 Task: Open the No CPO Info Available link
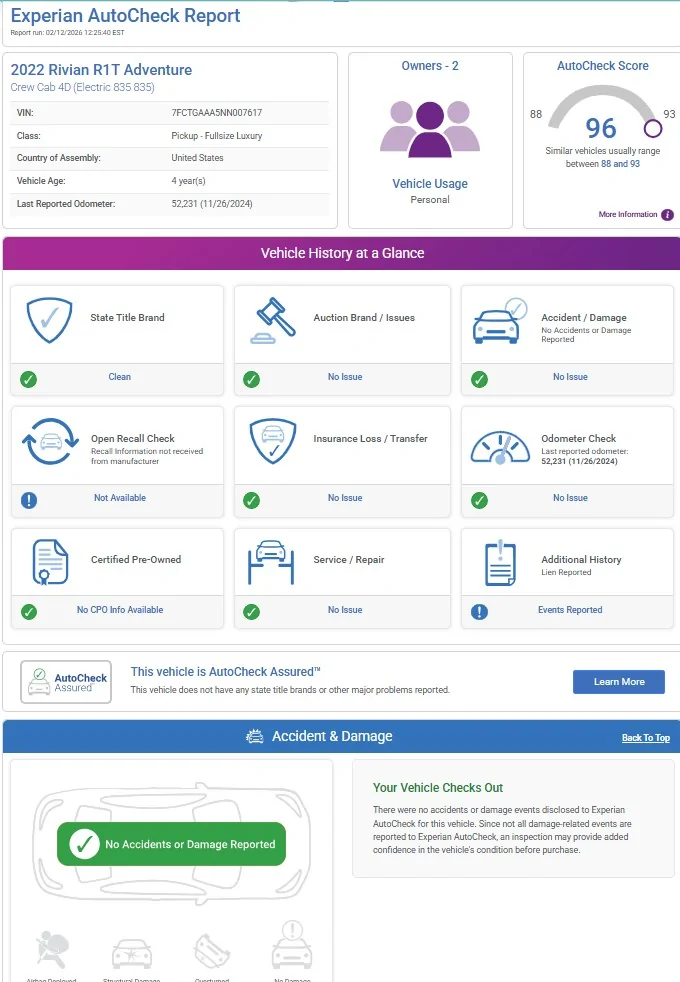click(120, 609)
